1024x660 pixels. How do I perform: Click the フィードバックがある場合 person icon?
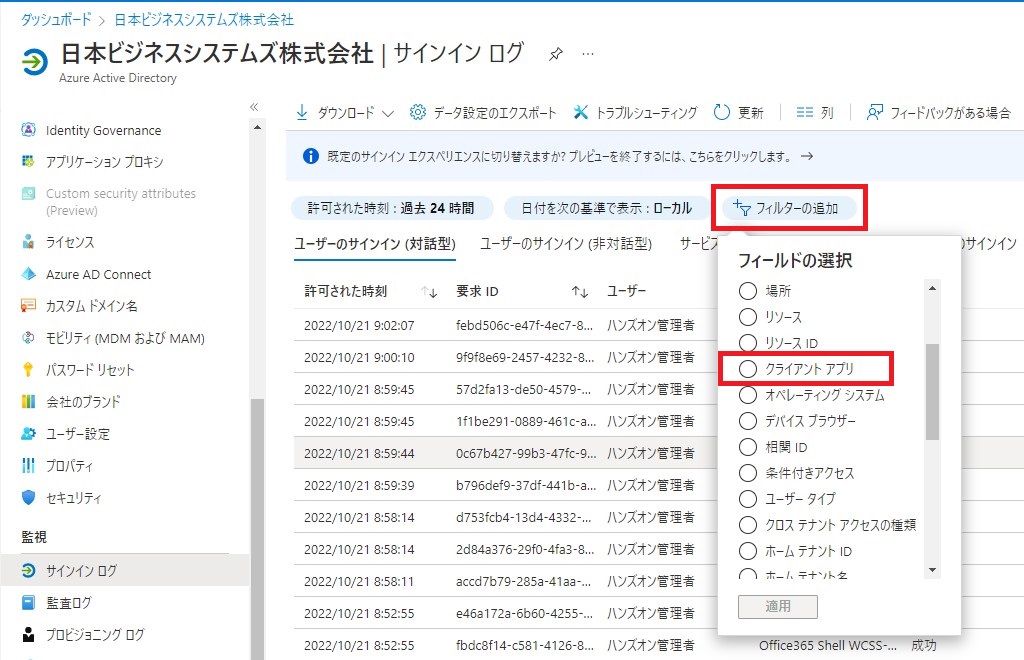click(874, 112)
